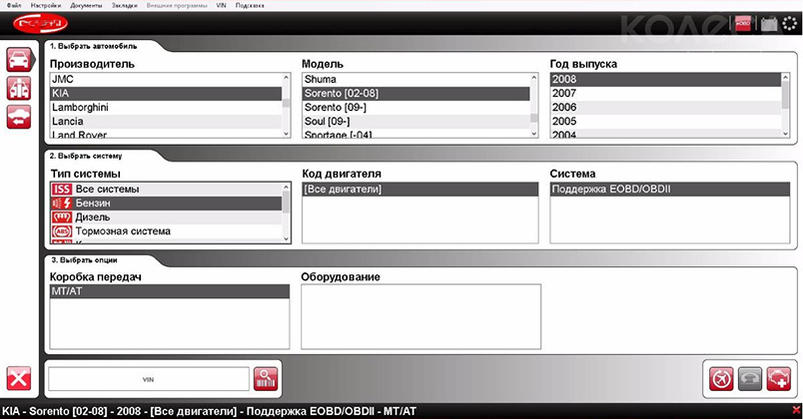Click the glow plug icon beside Дизель
The height and width of the screenshot is (419, 803).
61,217
